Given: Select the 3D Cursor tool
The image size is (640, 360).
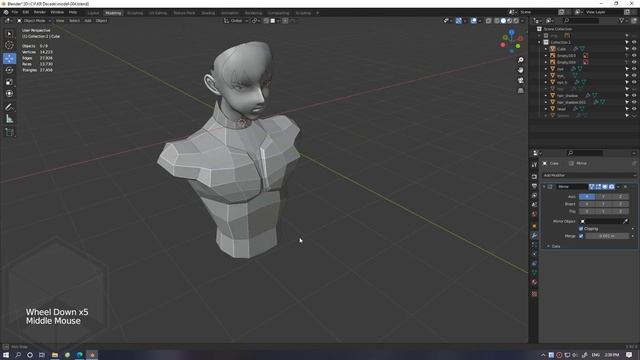Looking at the screenshot, I should (x=9, y=45).
